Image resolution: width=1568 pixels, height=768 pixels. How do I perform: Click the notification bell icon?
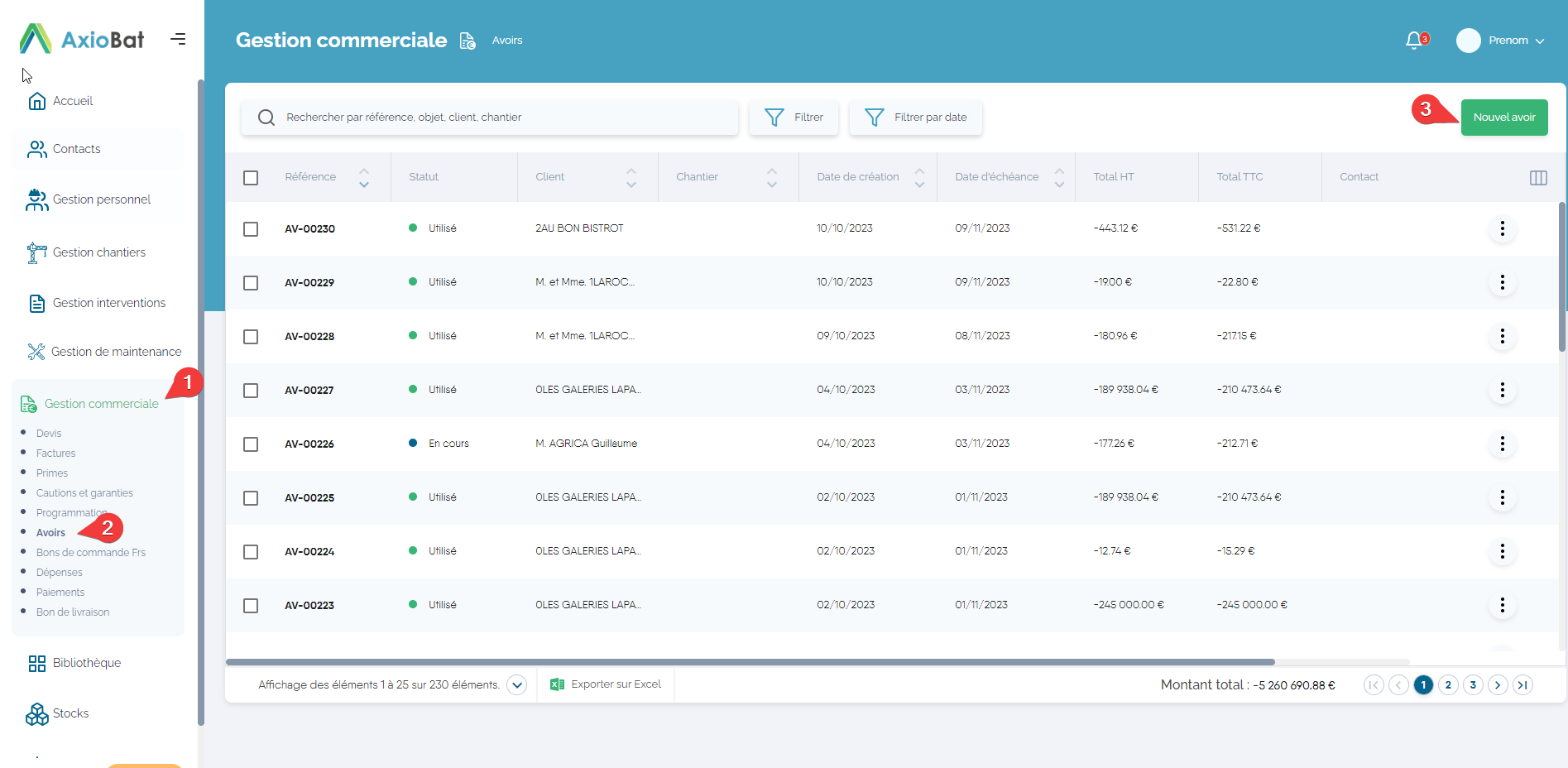pyautogui.click(x=1415, y=41)
